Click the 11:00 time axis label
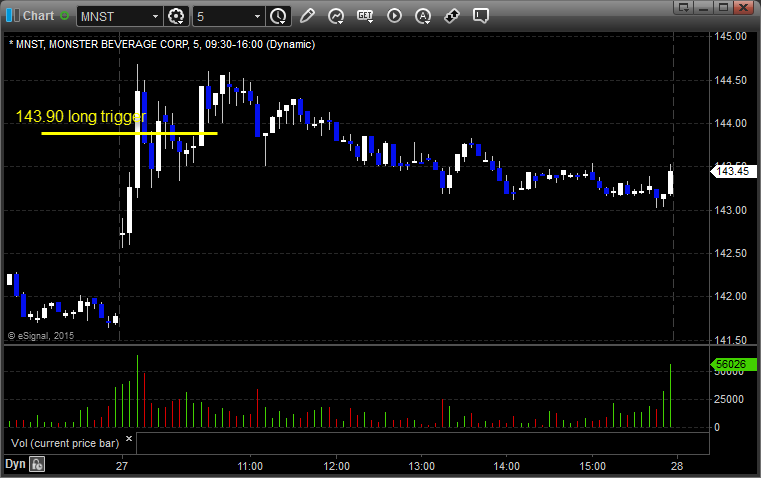Screen dimensions: 761x478 (250, 466)
